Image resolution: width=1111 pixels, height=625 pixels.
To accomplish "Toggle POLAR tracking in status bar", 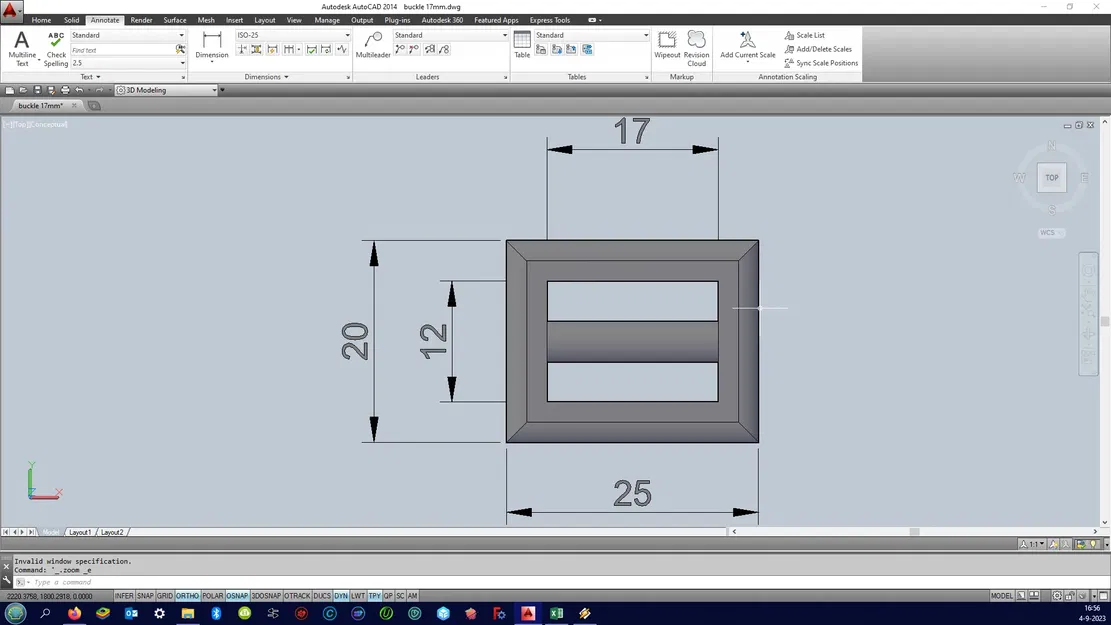I will (x=213, y=596).
